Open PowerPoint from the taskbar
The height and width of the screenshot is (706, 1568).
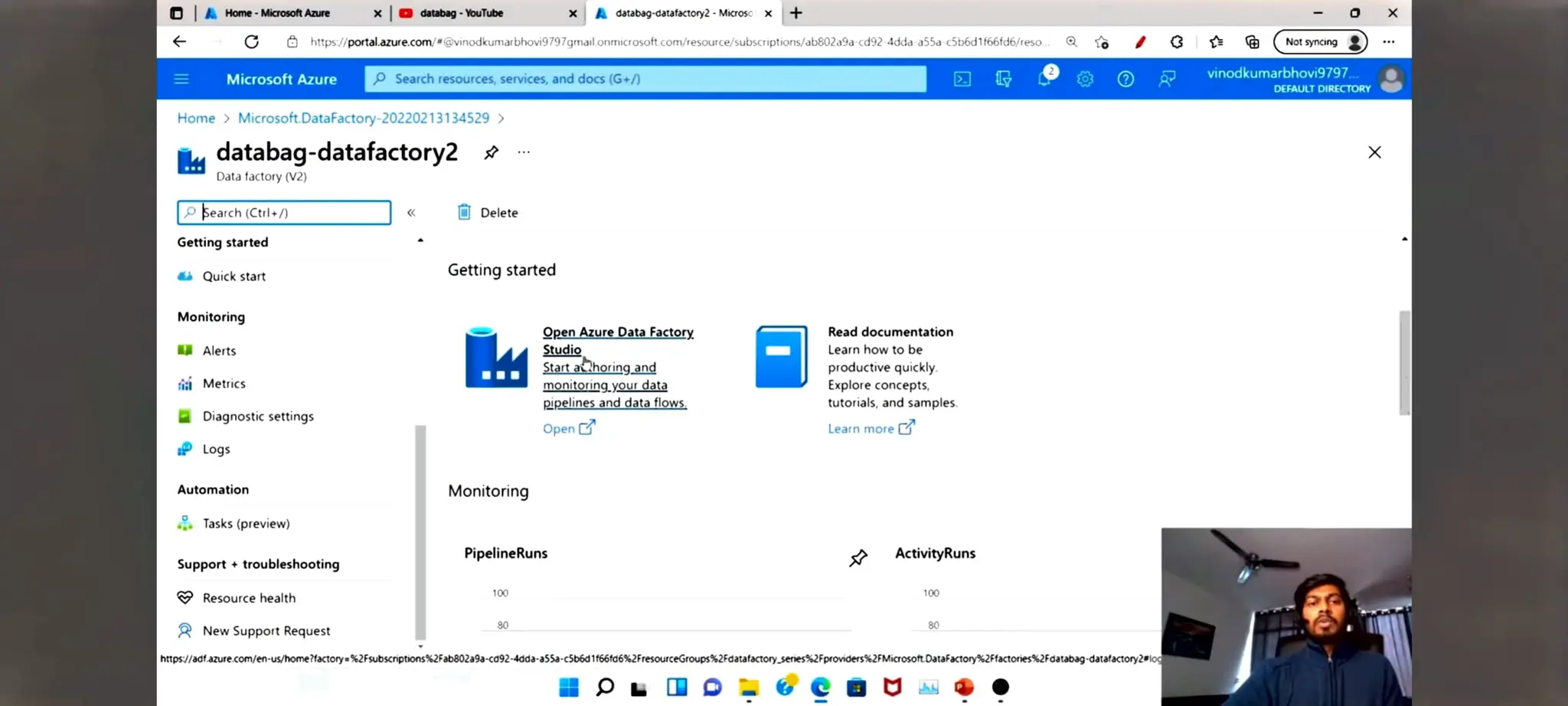coord(964,687)
